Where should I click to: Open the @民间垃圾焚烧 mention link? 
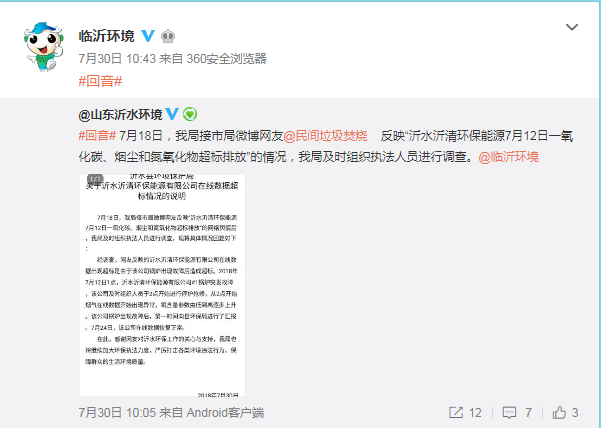pos(325,136)
